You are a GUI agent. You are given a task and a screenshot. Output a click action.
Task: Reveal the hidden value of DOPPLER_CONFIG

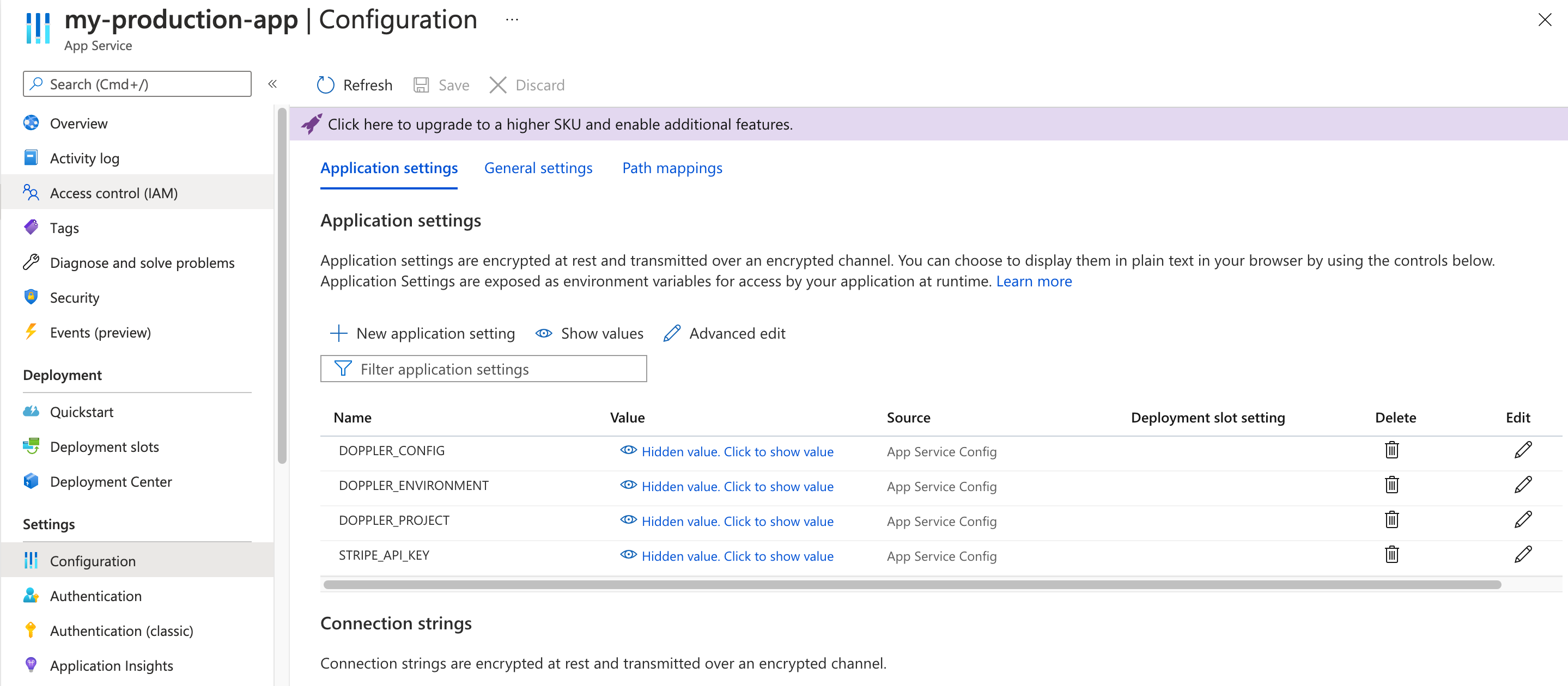(x=737, y=451)
